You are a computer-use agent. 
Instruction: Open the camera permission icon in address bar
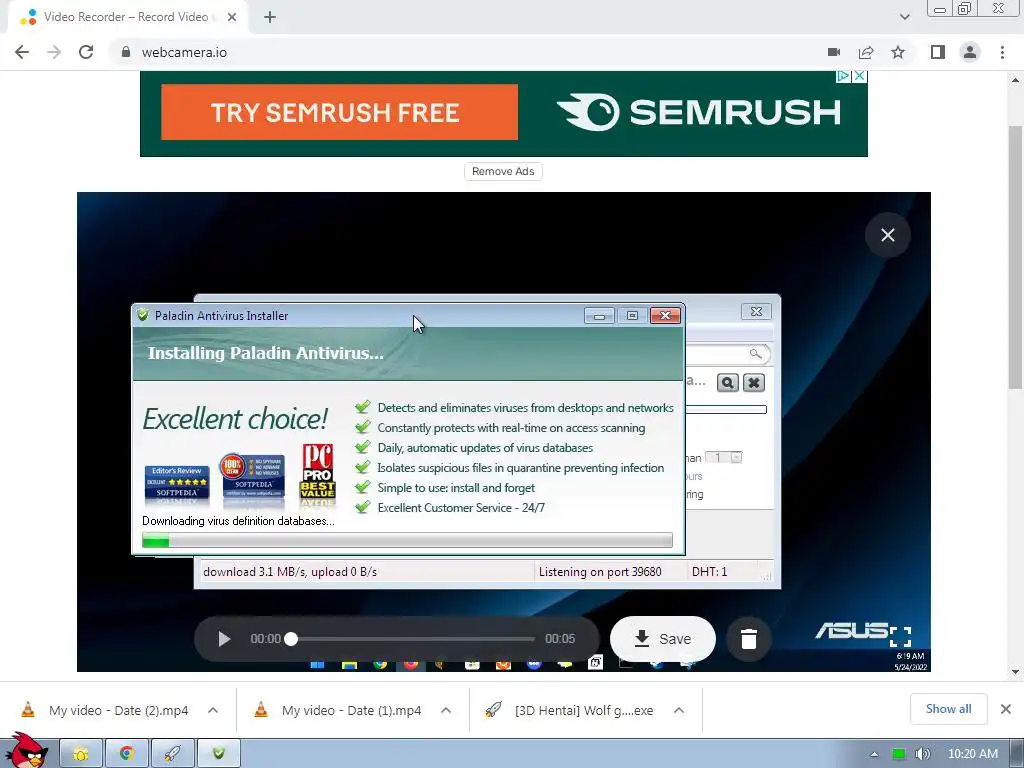[834, 52]
